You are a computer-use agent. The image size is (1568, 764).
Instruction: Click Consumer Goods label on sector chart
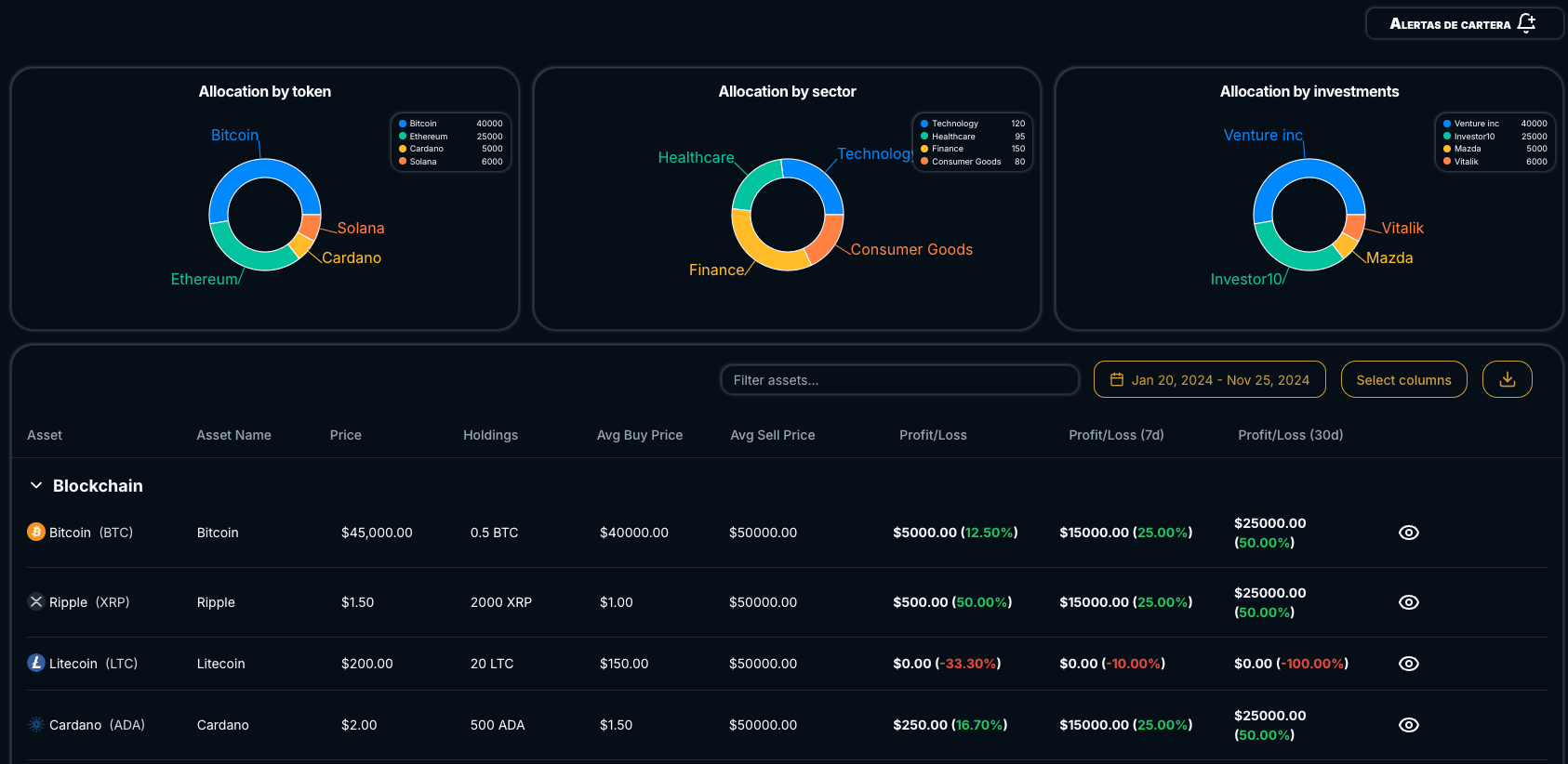click(x=911, y=249)
